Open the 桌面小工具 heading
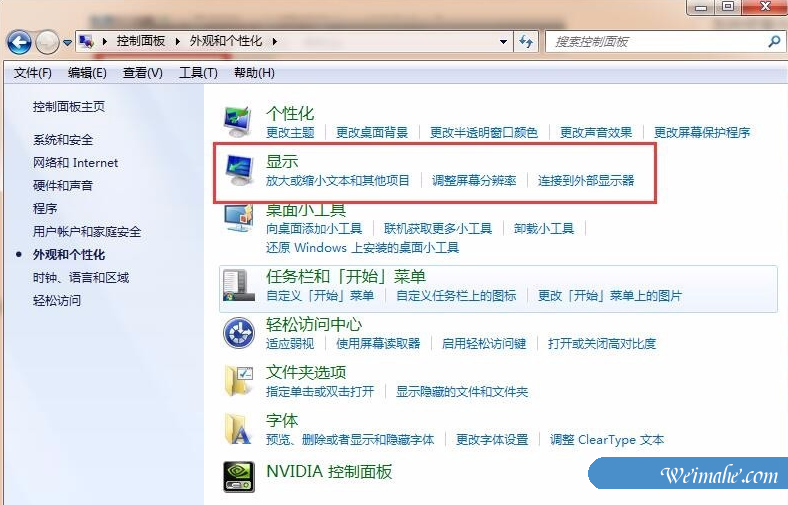This screenshot has height=505, width=788. coord(306,210)
